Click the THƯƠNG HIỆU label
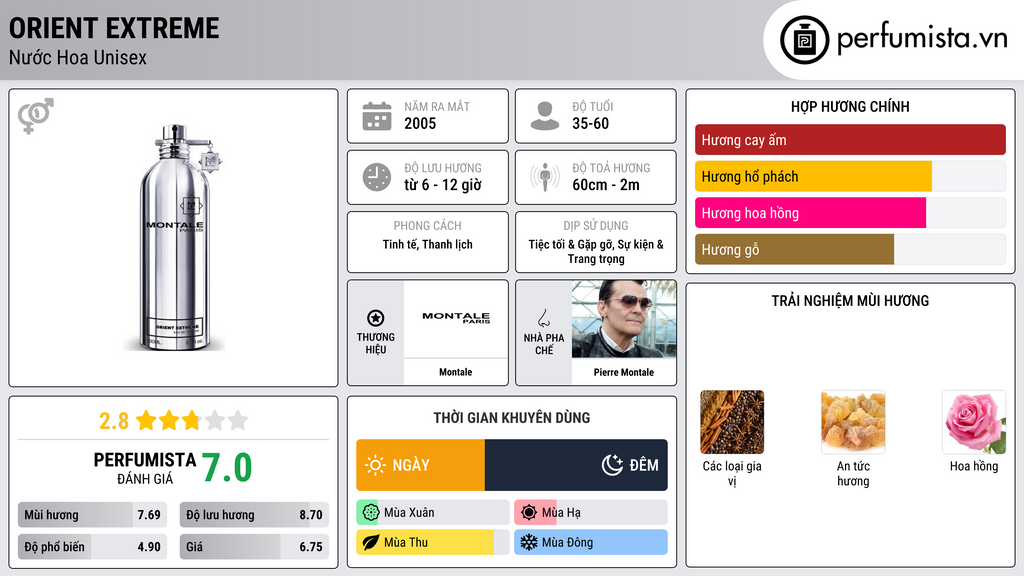This screenshot has height=576, width=1024. [x=376, y=344]
